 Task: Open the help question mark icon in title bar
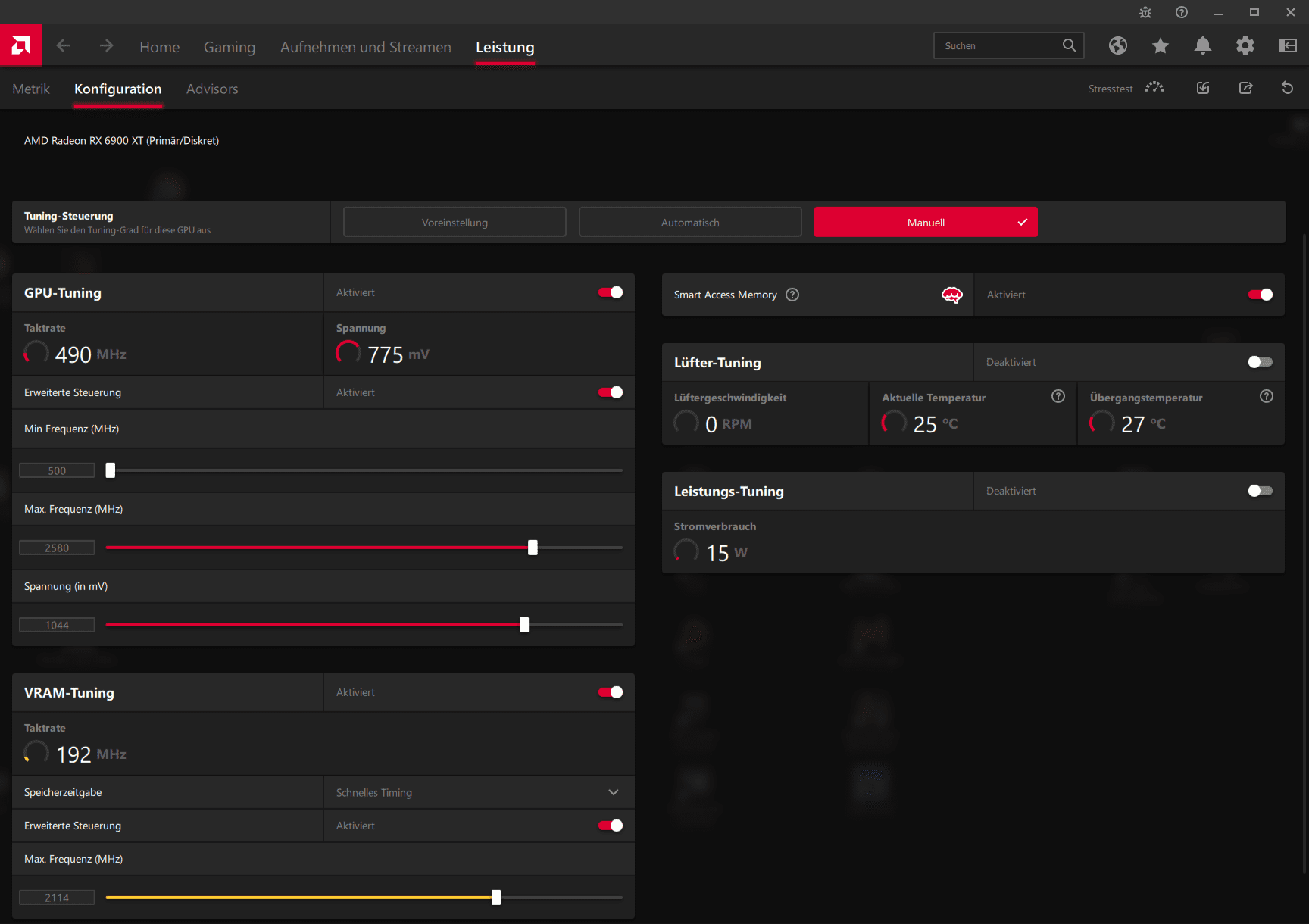(x=1182, y=12)
